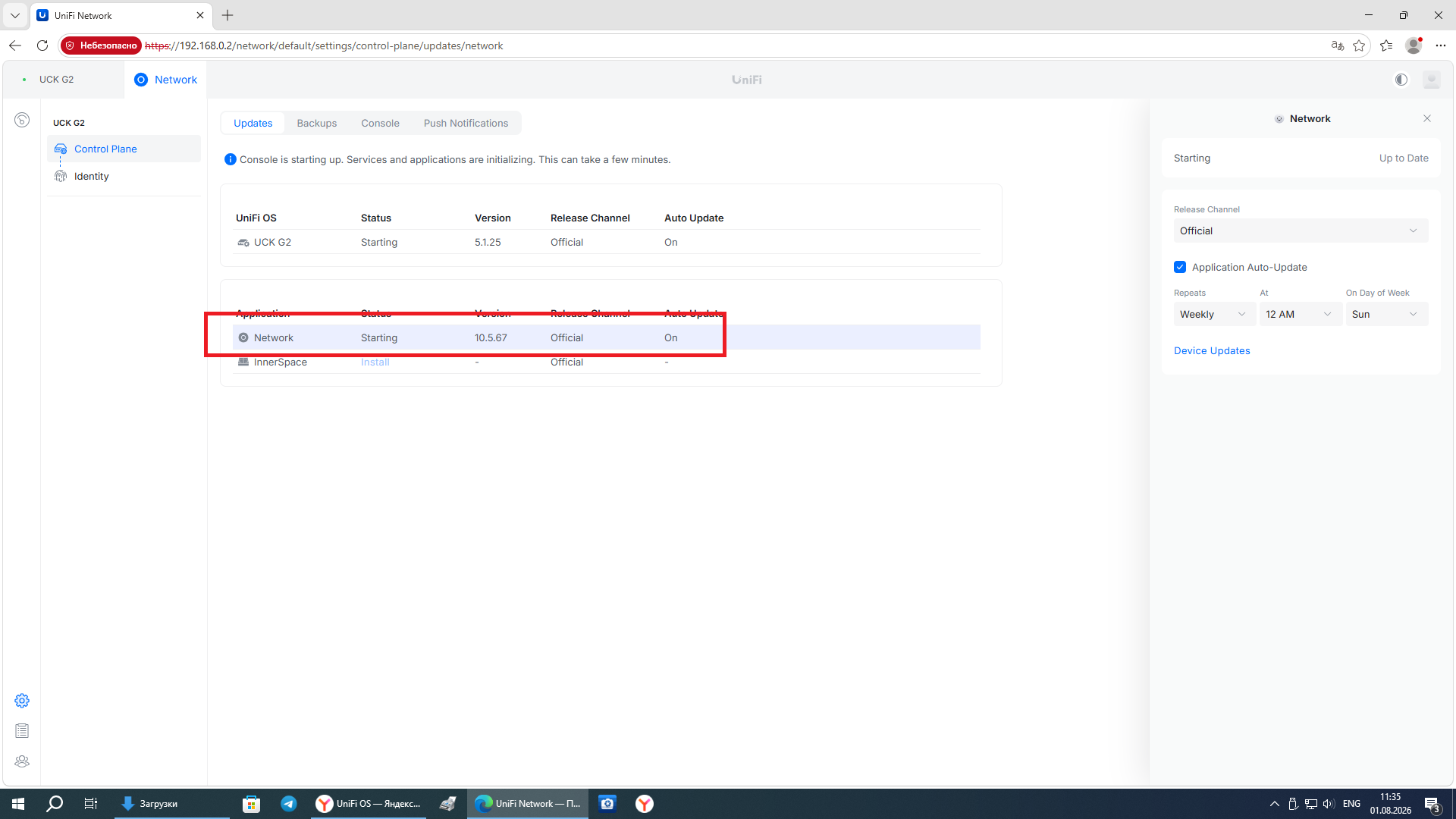The height and width of the screenshot is (819, 1456).
Task: Toggle the dark/light theme icon
Action: (1401, 80)
